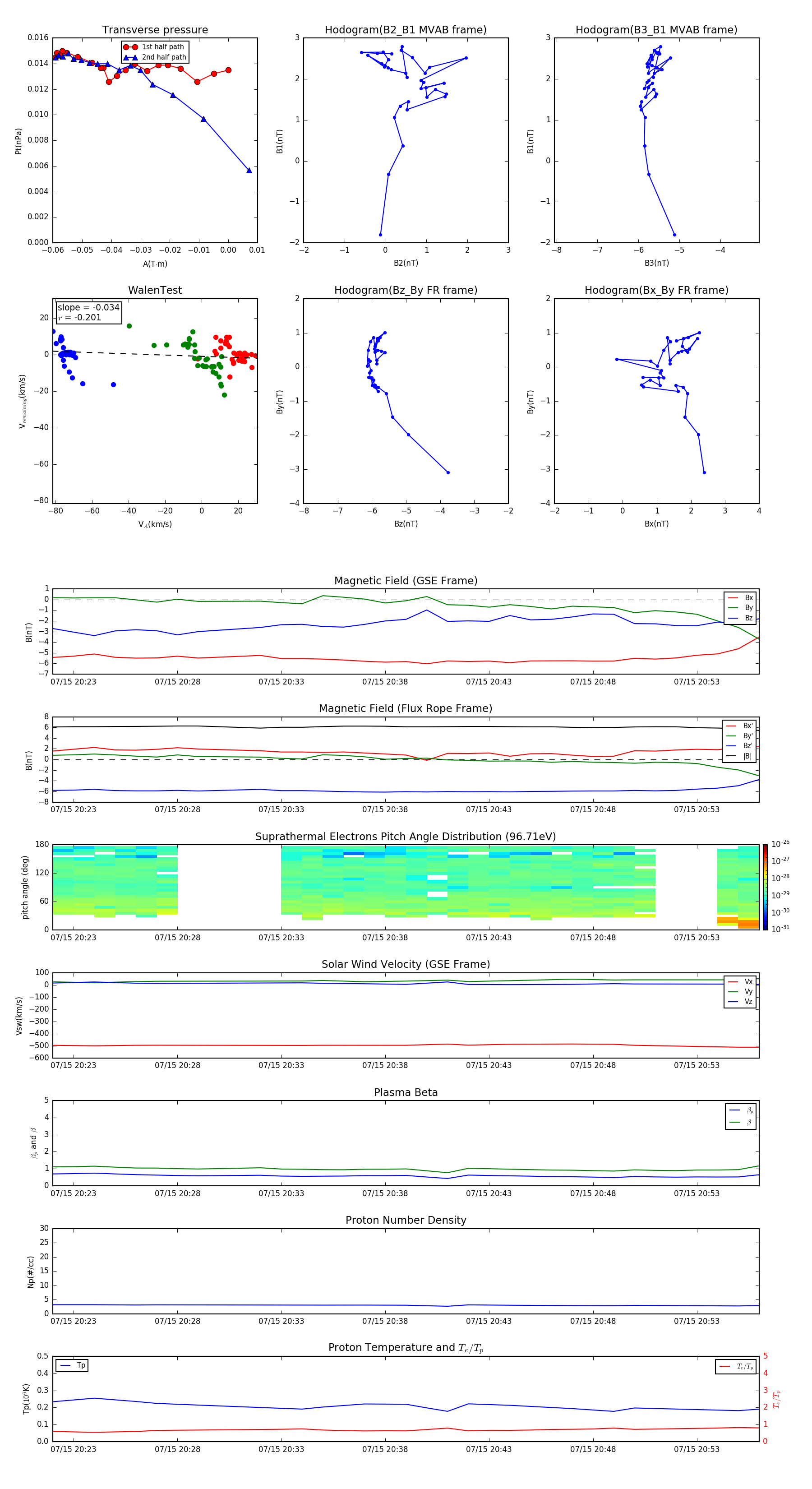Viewport: 812px width, 1489px height.
Task: Select the "2nd half path" legend entry
Action: [155, 57]
